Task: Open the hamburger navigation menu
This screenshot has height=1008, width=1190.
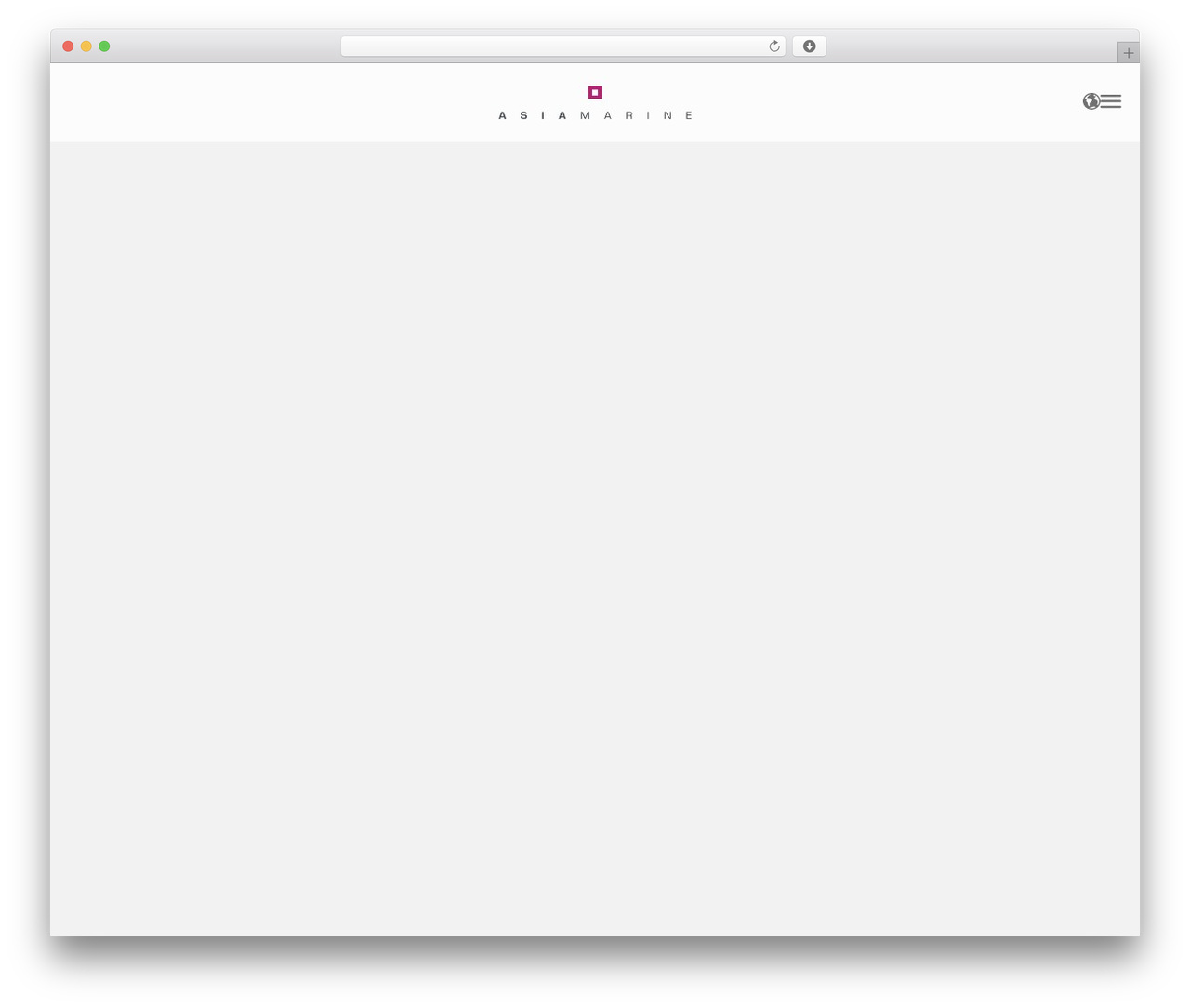Action: click(1111, 101)
